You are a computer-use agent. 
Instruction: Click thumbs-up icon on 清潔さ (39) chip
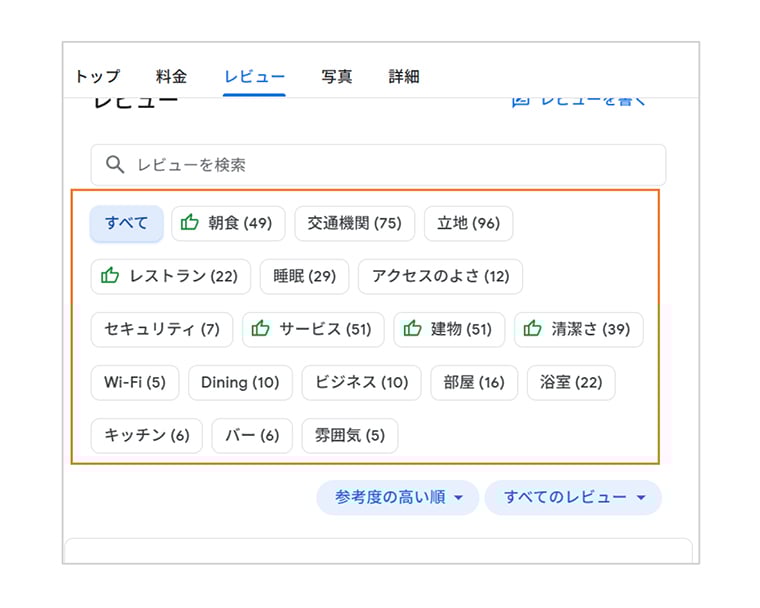coord(533,329)
